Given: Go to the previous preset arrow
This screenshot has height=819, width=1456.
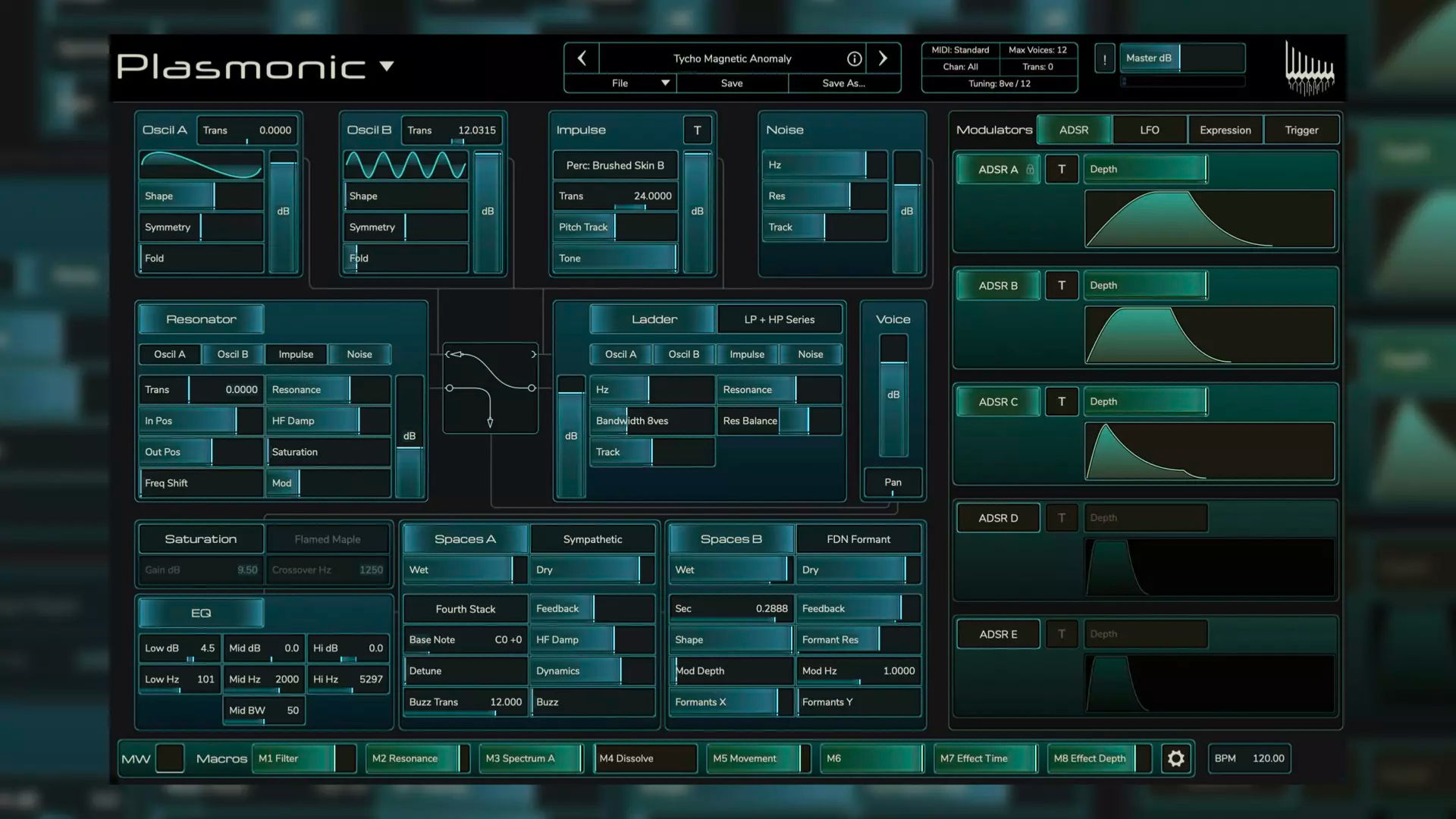Looking at the screenshot, I should pyautogui.click(x=582, y=58).
